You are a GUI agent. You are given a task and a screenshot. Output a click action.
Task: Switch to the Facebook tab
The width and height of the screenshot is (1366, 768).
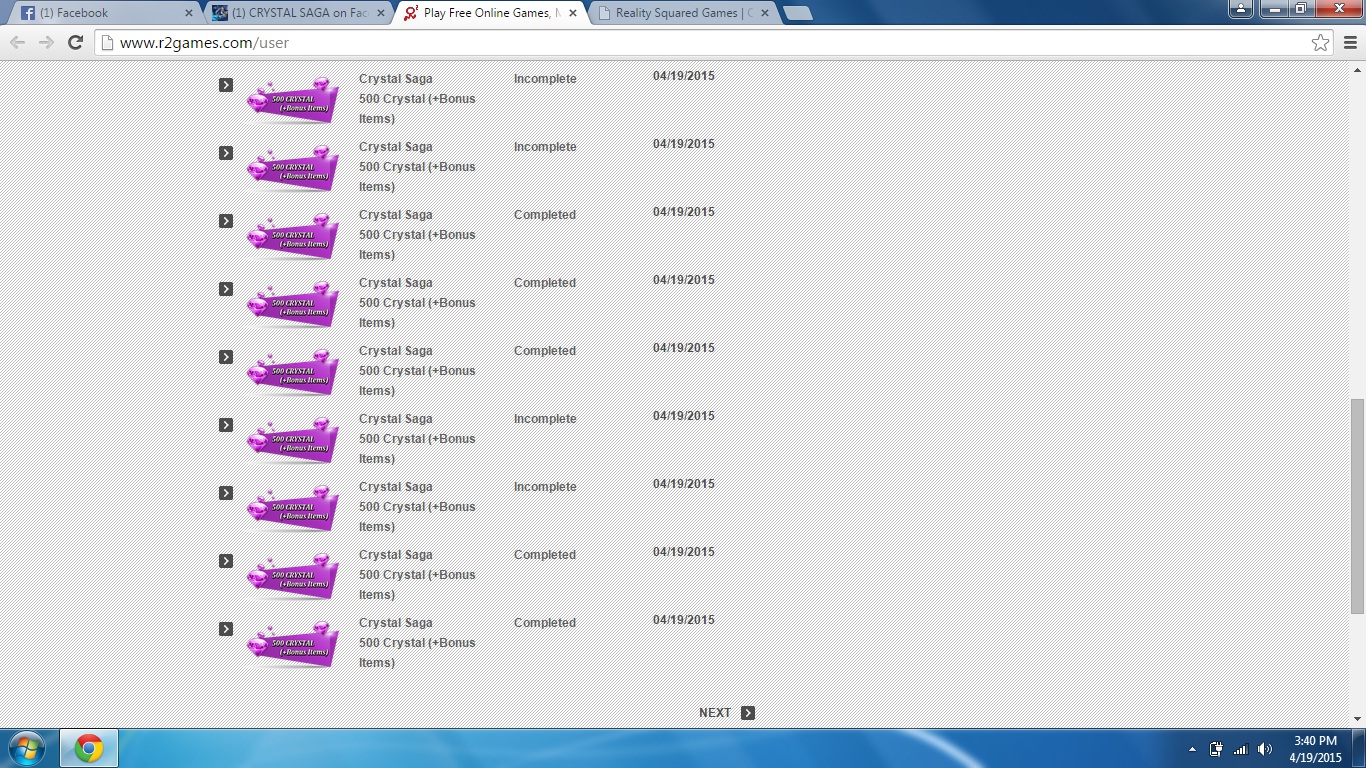pos(100,13)
